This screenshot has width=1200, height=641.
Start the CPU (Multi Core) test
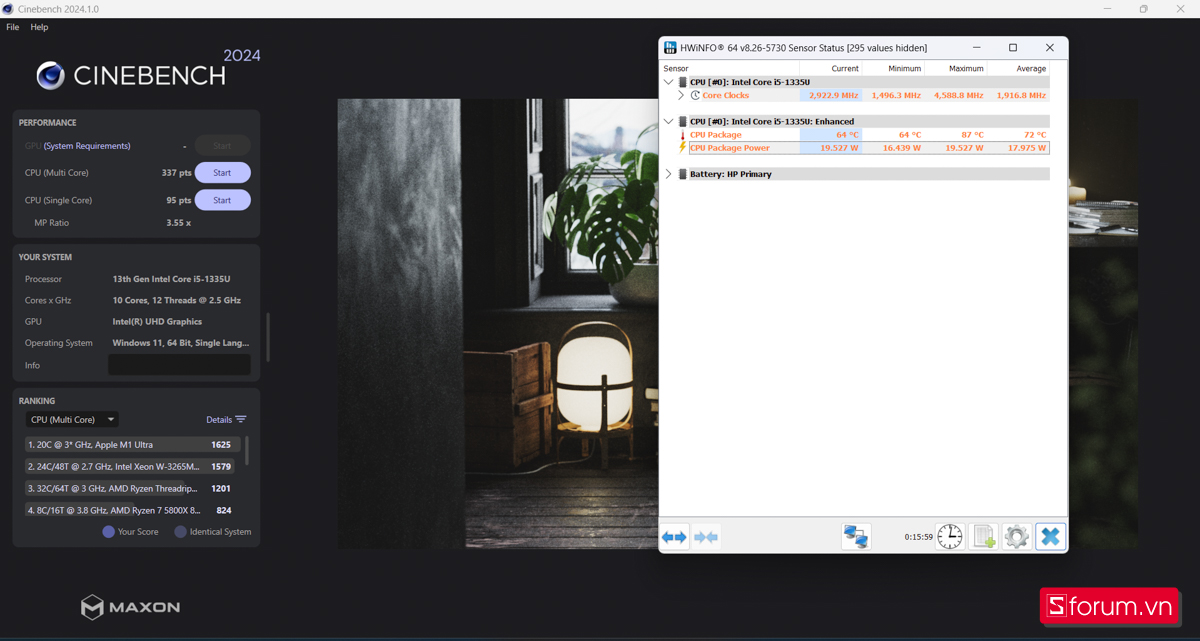pos(222,173)
